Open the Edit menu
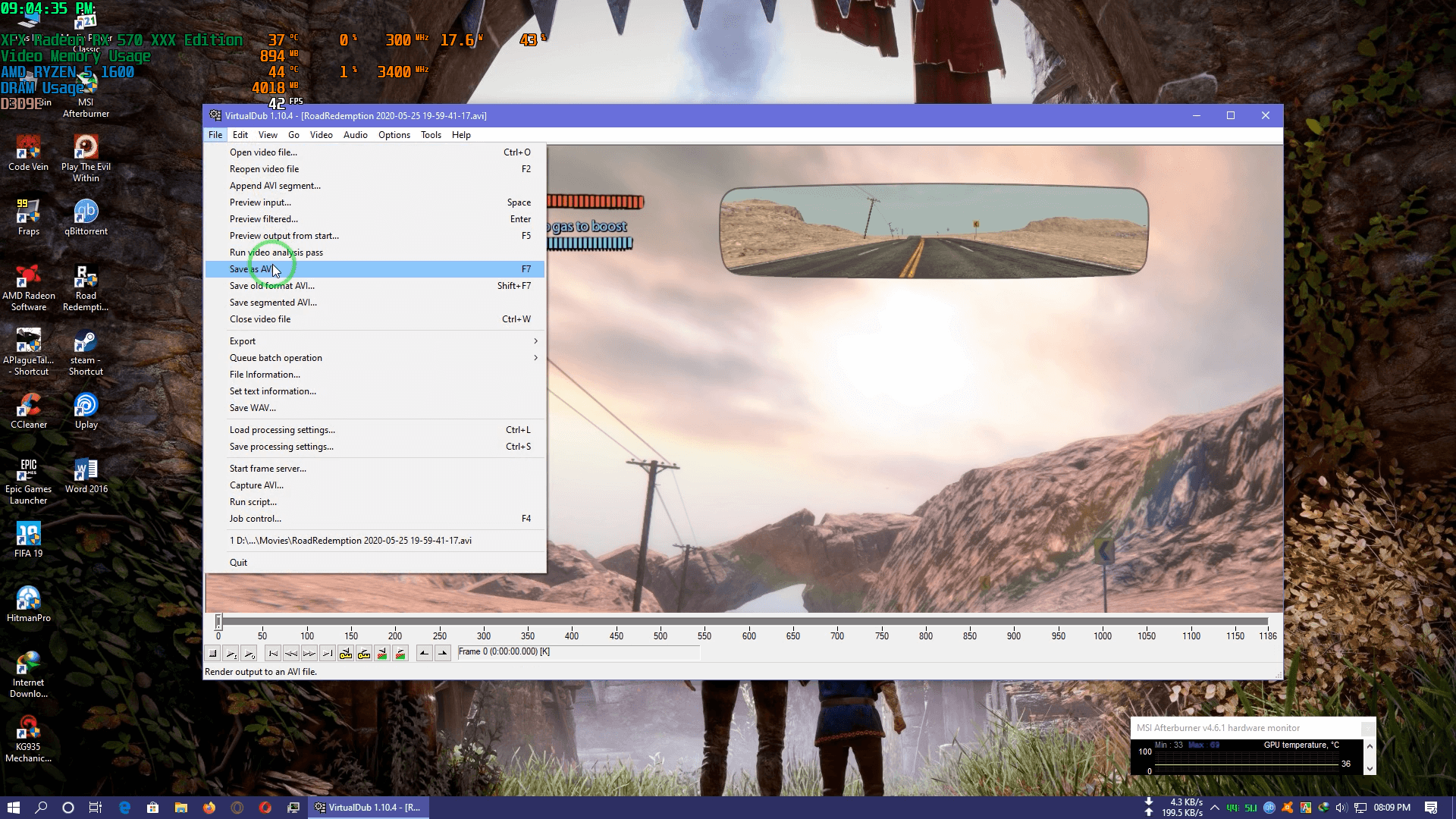The width and height of the screenshot is (1456, 819). pos(240,135)
